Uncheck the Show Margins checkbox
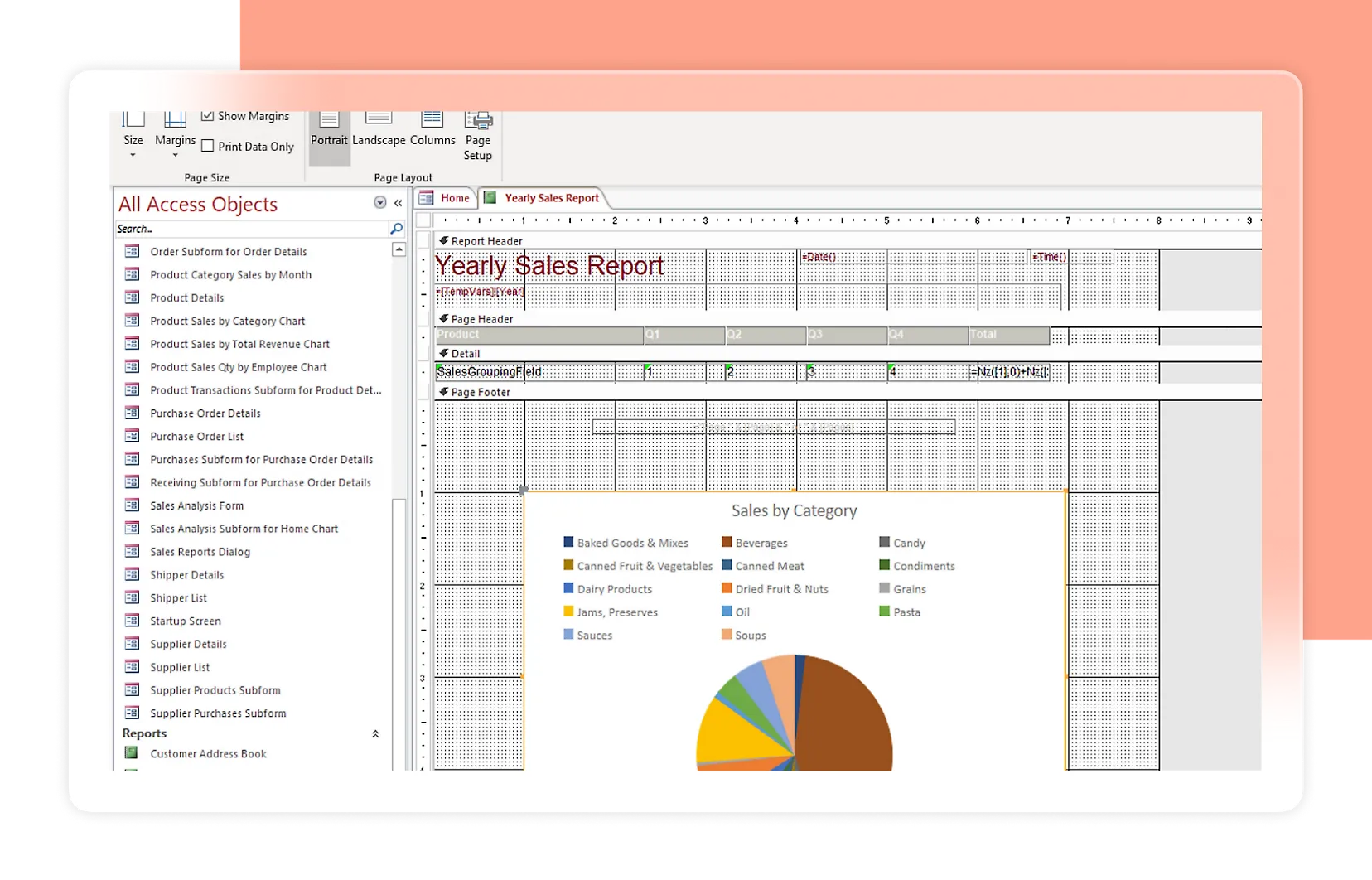The image size is (1372, 880). pyautogui.click(x=208, y=116)
